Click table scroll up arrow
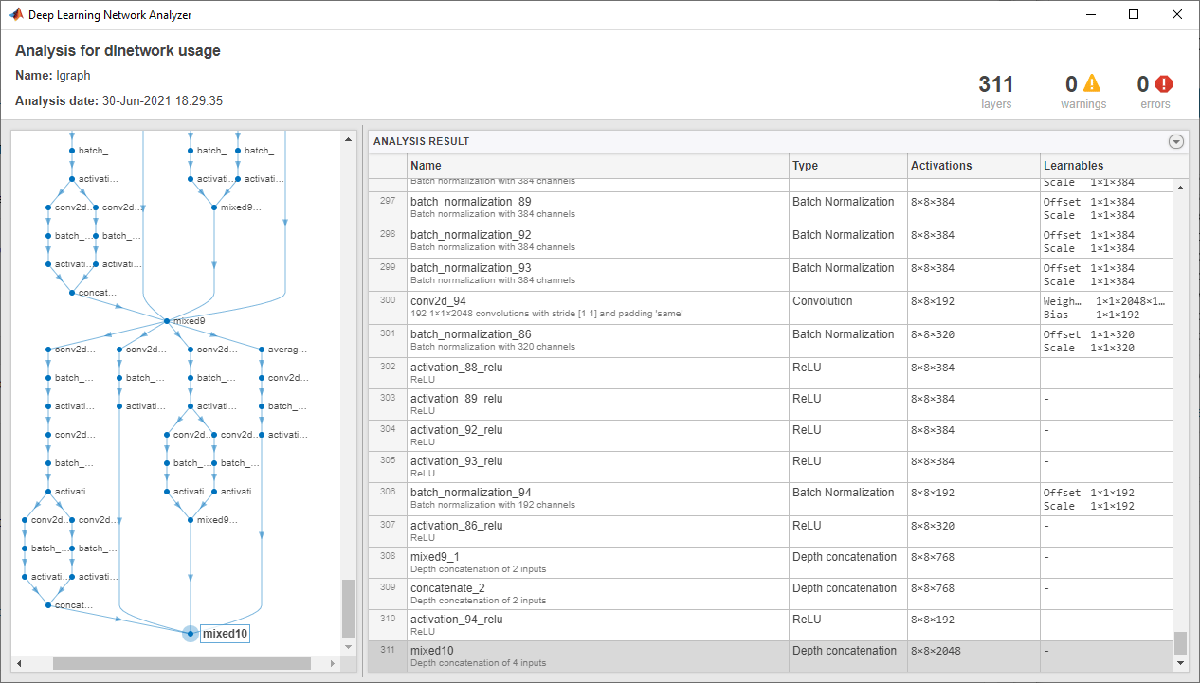Image resolution: width=1200 pixels, height=683 pixels. 1181,187
